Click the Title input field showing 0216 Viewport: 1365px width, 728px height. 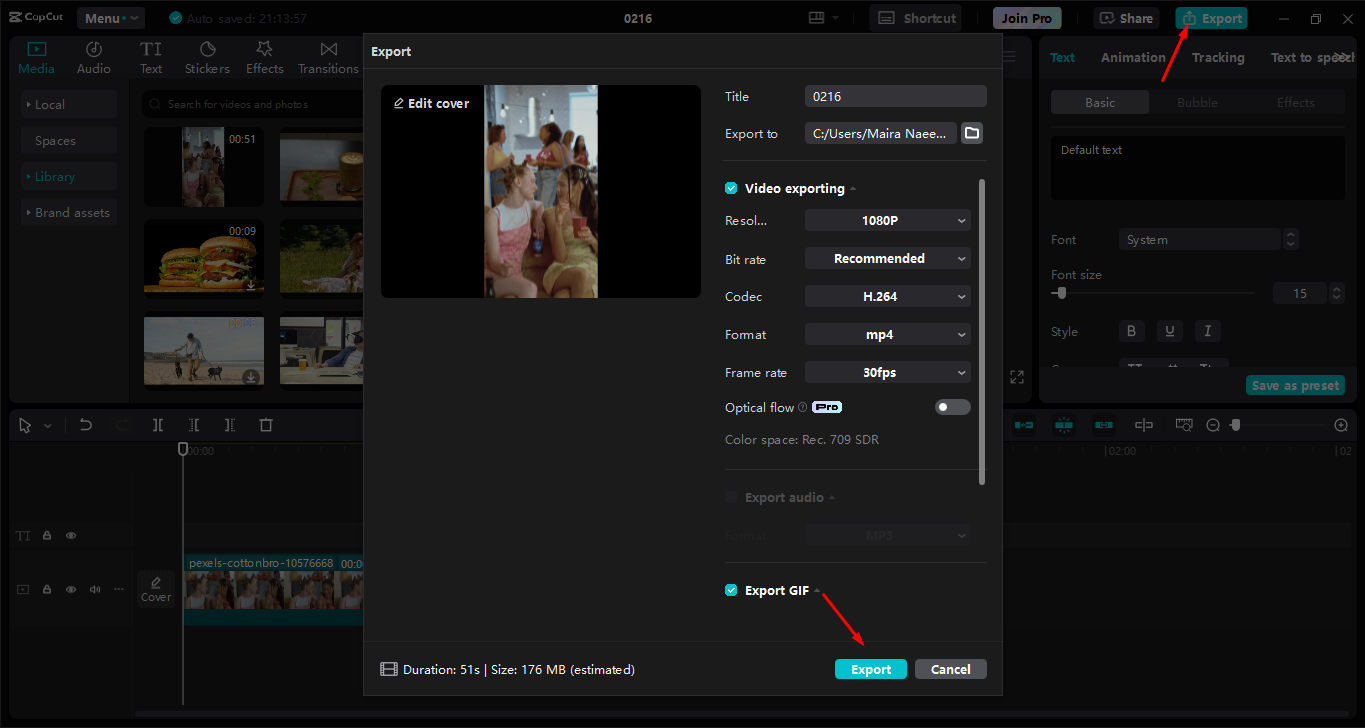895,96
